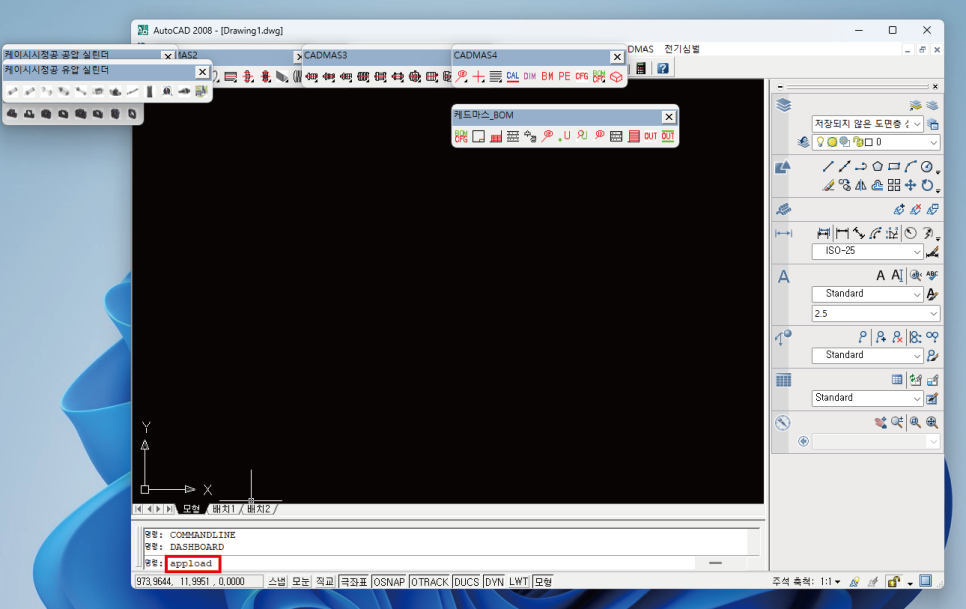Click the Erase tool icon

coord(828,185)
